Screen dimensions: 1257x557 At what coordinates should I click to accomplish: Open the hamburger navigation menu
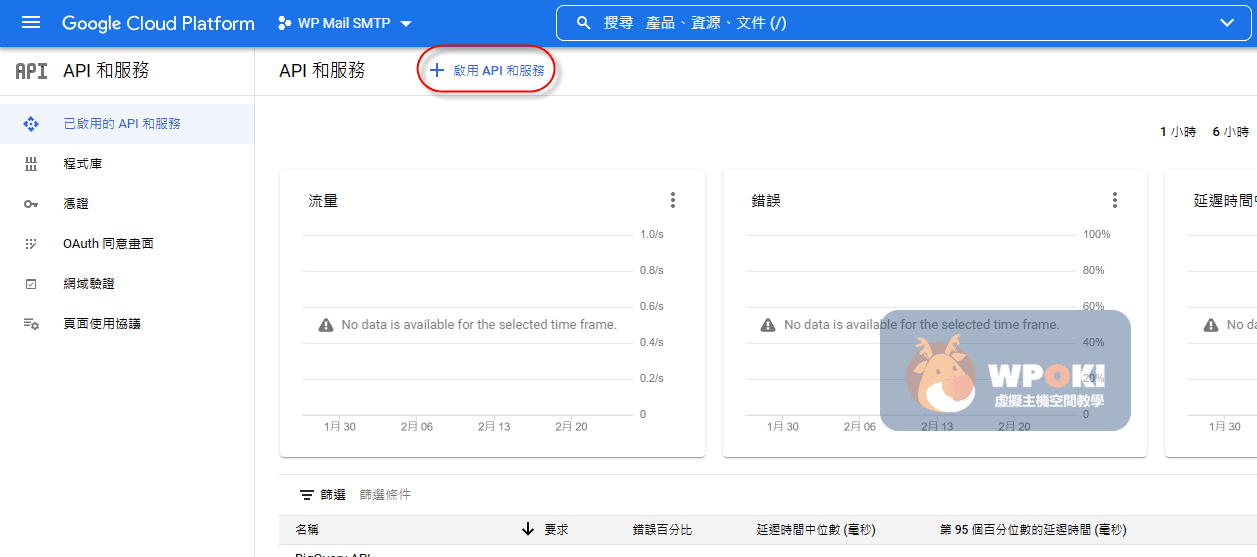31,23
